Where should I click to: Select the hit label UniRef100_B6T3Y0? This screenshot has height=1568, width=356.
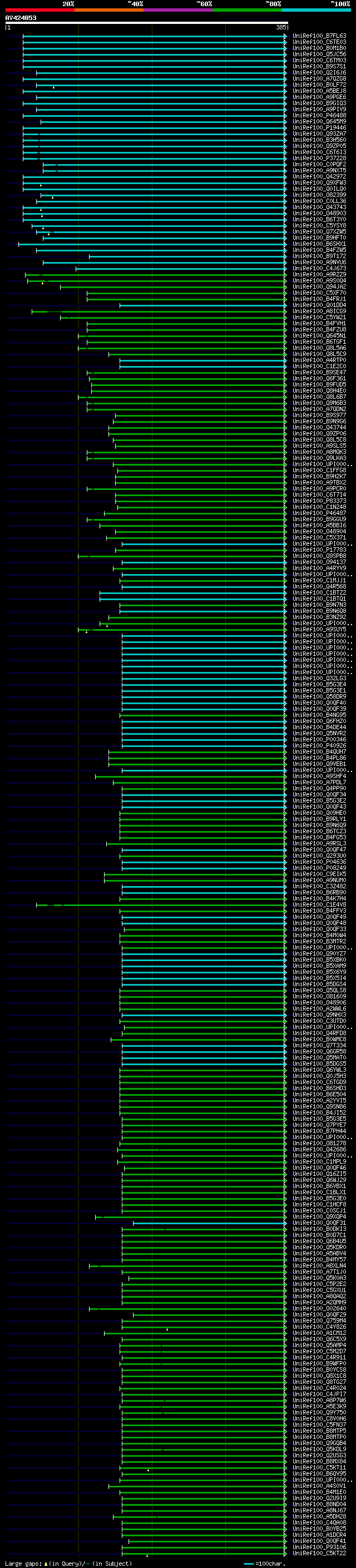(319, 219)
